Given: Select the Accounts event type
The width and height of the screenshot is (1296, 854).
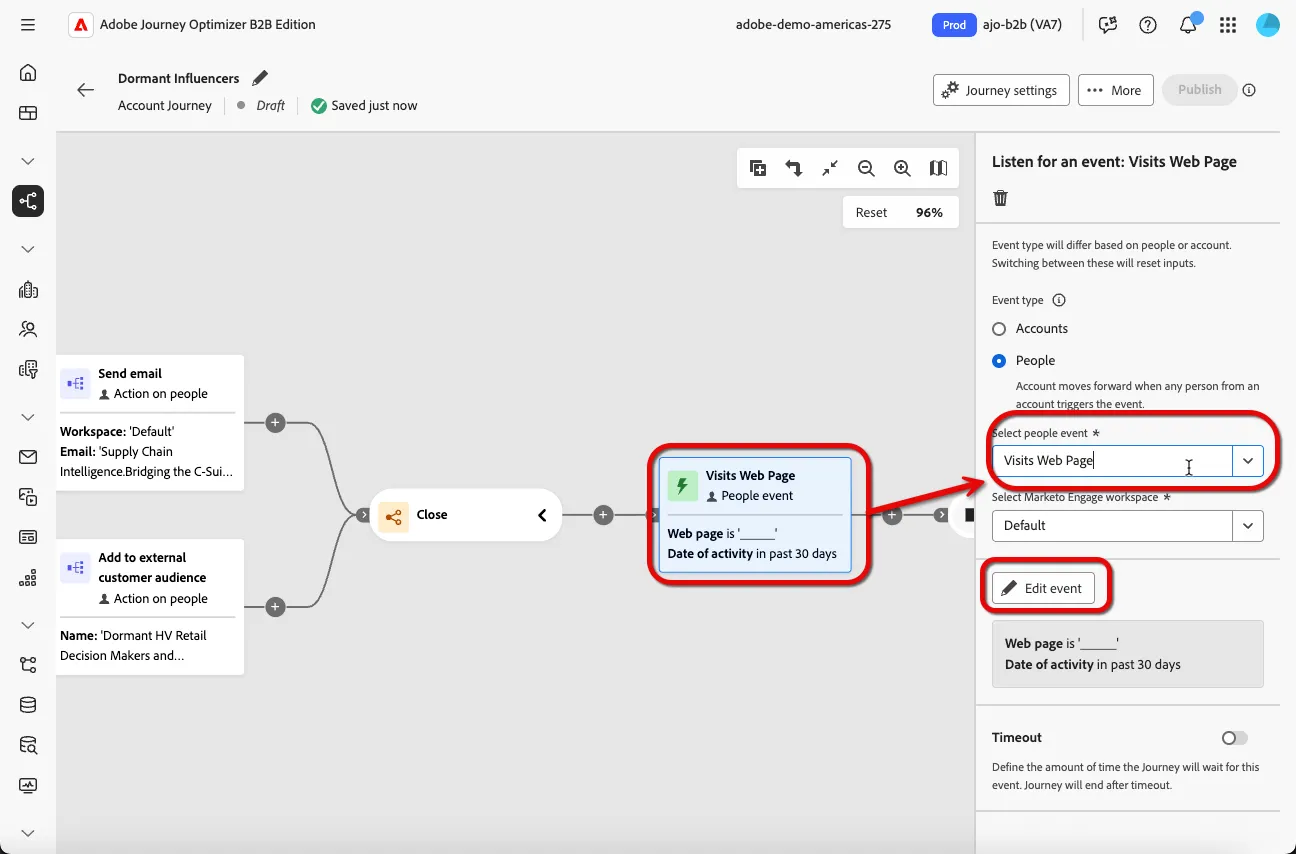Looking at the screenshot, I should (999, 329).
